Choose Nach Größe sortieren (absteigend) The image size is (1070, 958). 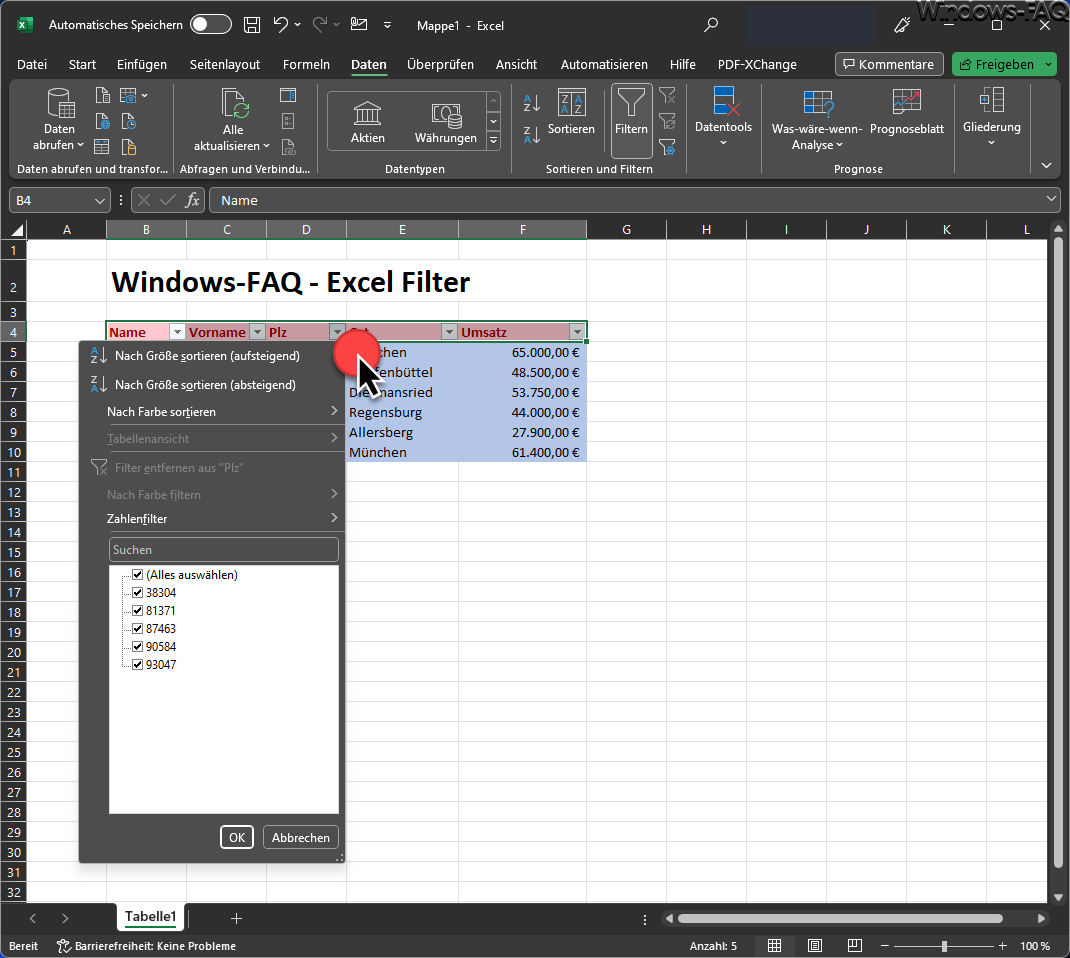pyautogui.click(x=213, y=385)
